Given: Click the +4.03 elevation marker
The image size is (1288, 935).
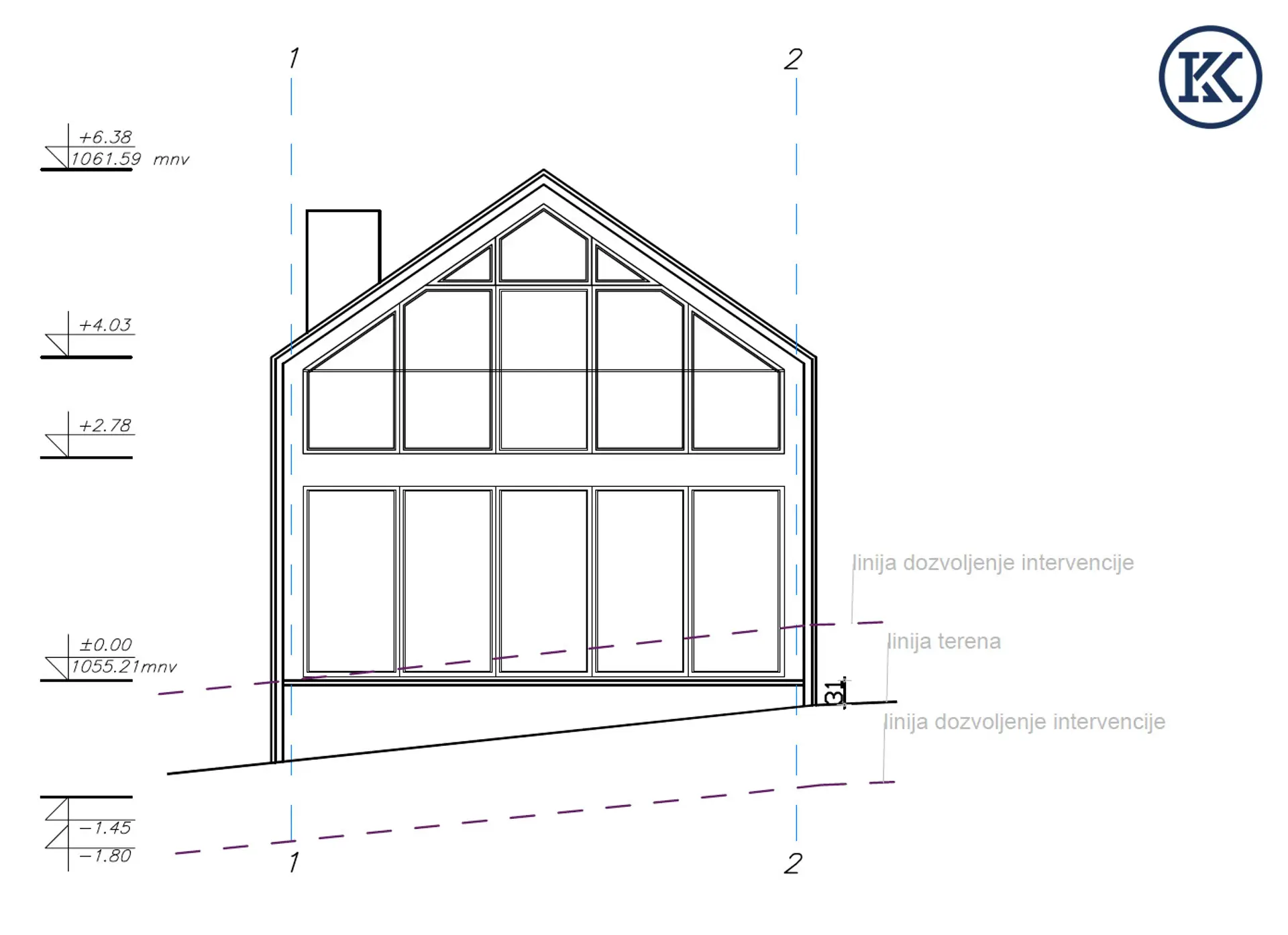Looking at the screenshot, I should click(105, 325).
